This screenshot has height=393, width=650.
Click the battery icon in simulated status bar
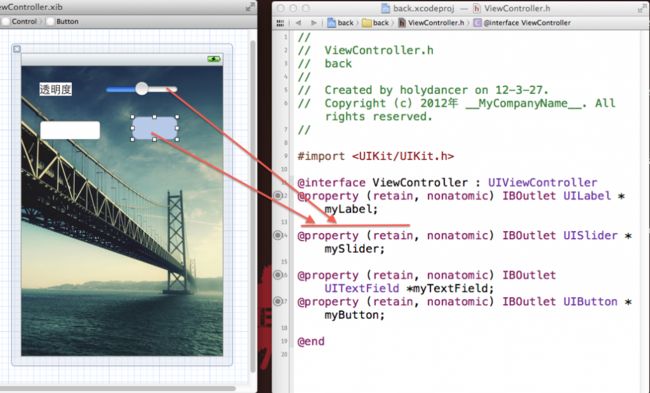point(214,59)
